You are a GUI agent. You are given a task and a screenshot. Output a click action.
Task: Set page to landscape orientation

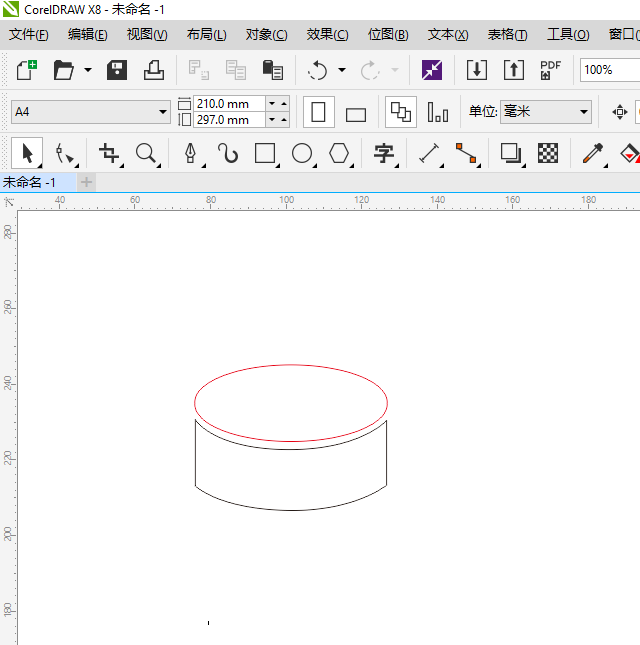click(356, 113)
